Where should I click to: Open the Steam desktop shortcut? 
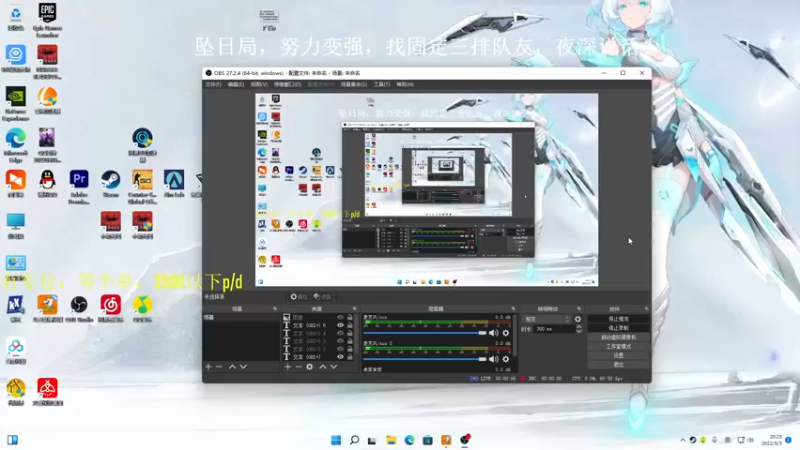(x=111, y=184)
